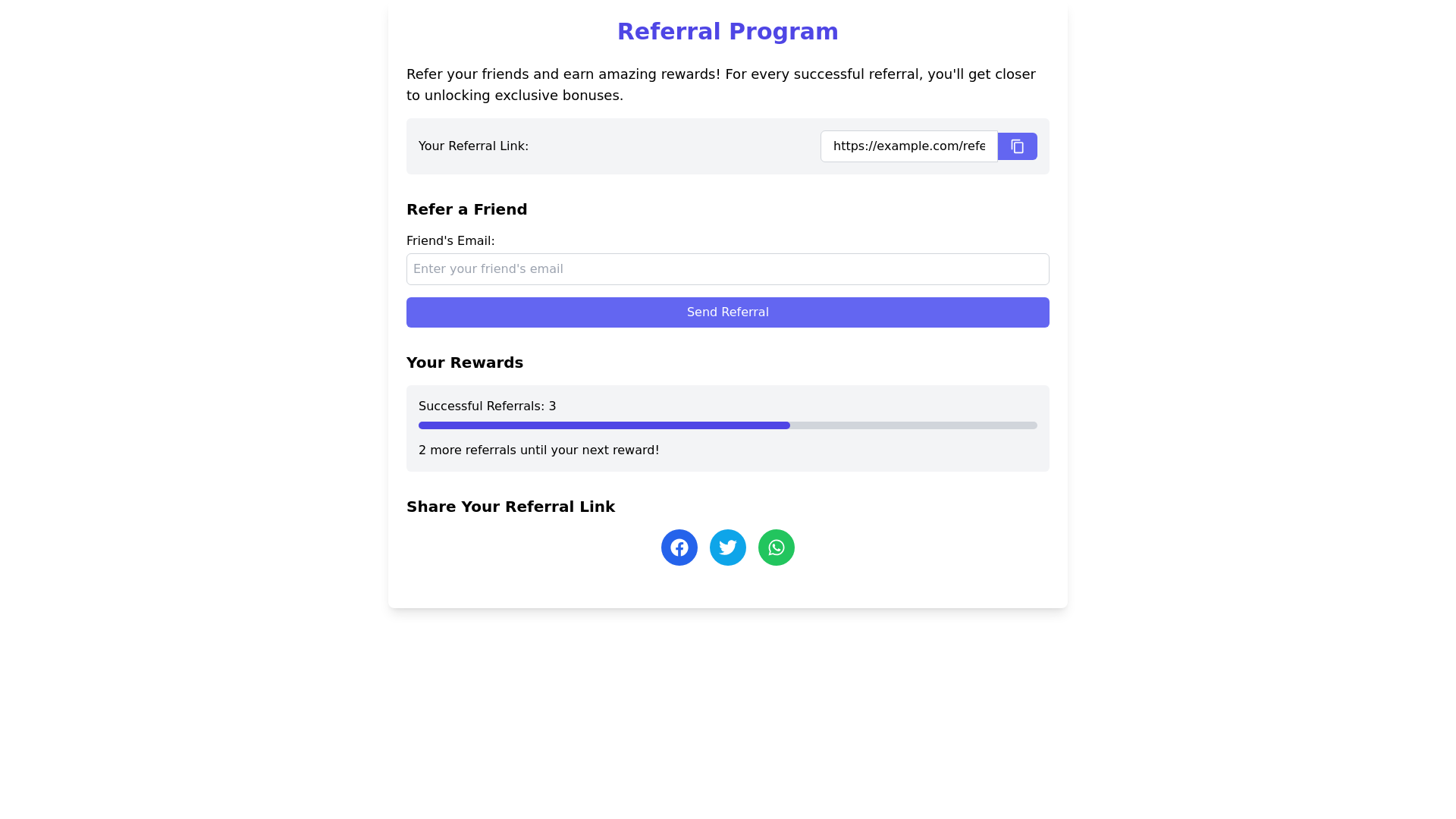1456x819 pixels.
Task: Click the "https://example.com/refe" link text
Action: 908,146
